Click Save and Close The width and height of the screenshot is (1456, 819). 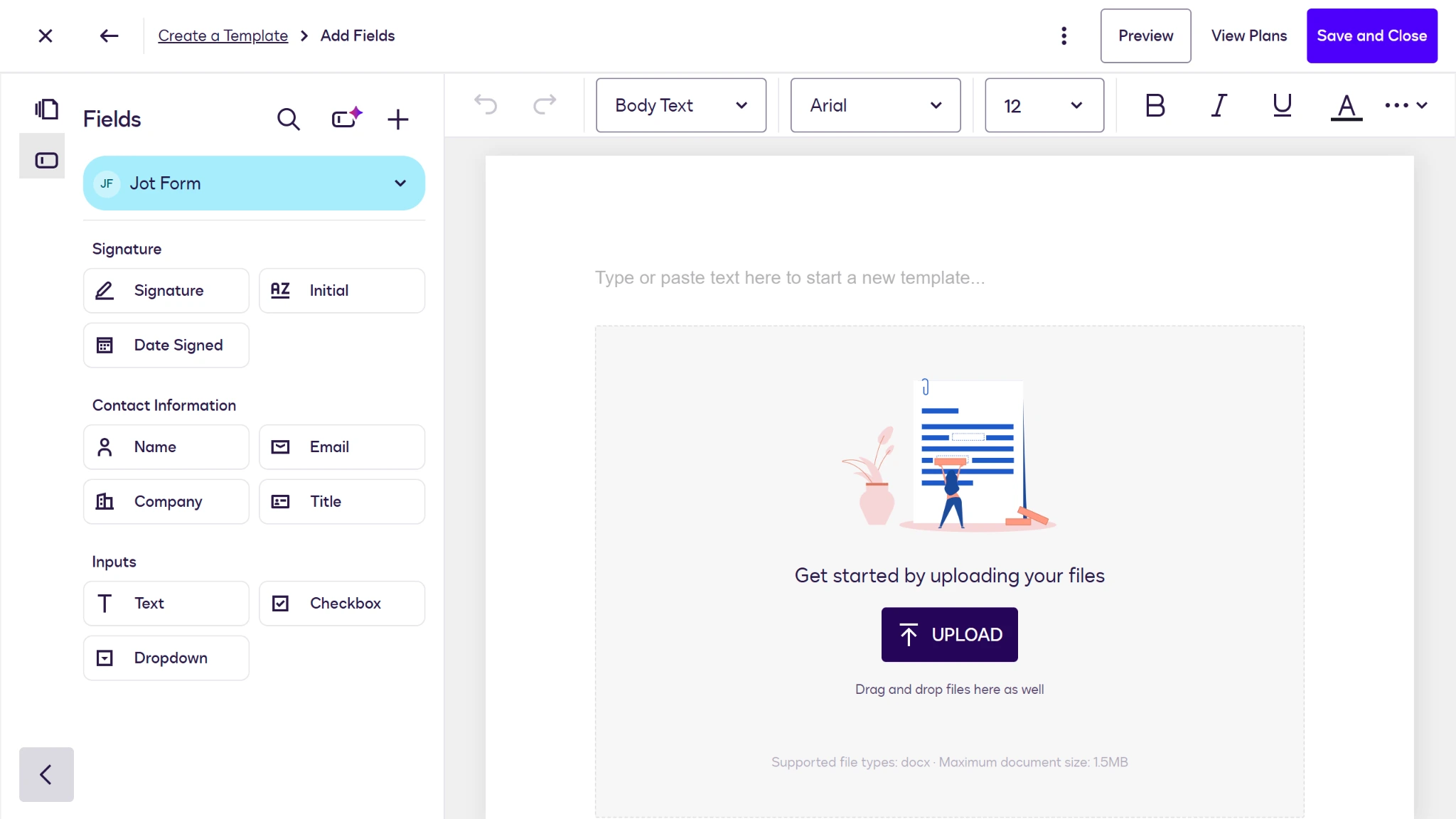(x=1371, y=36)
